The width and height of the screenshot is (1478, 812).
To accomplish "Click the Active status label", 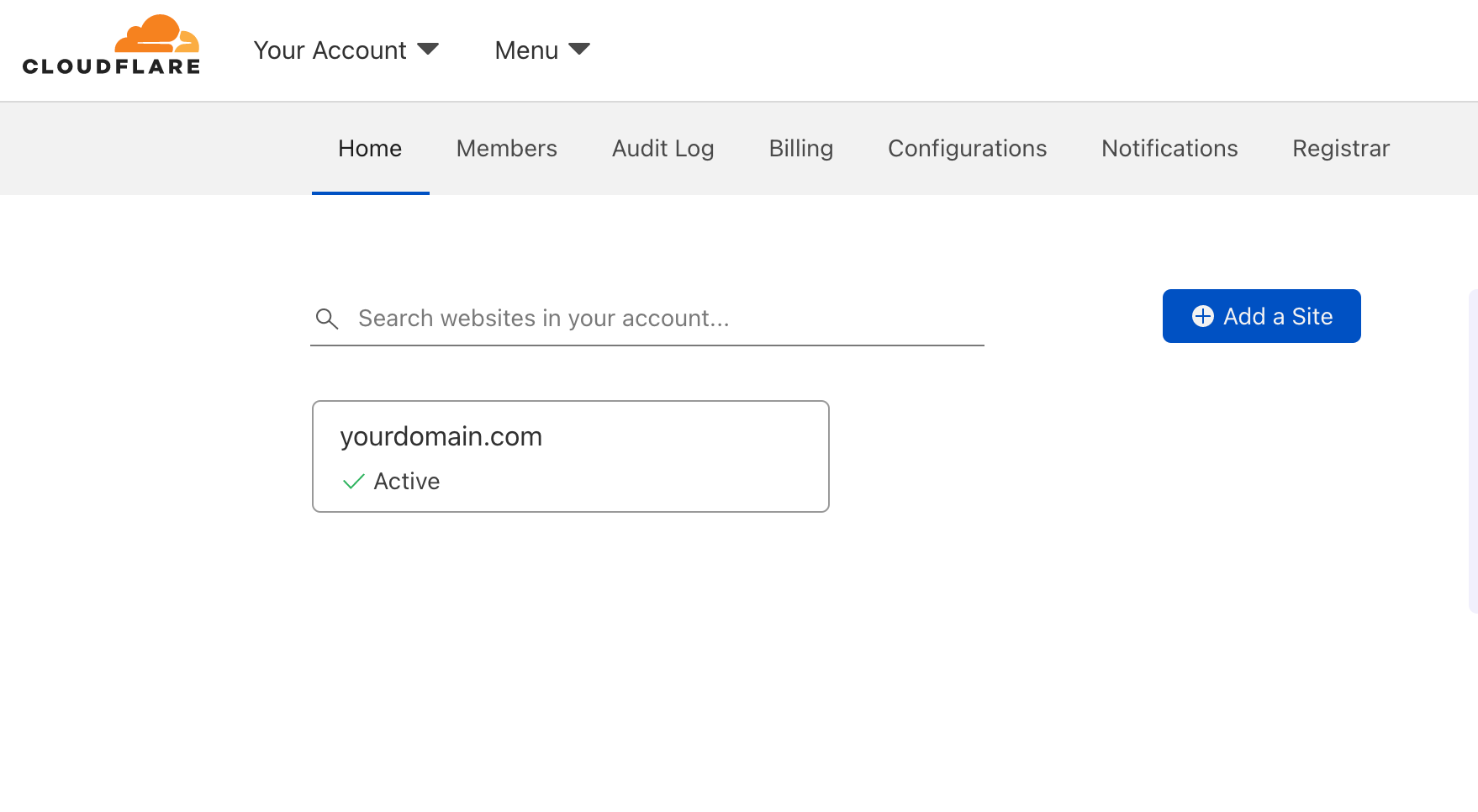I will [x=407, y=481].
